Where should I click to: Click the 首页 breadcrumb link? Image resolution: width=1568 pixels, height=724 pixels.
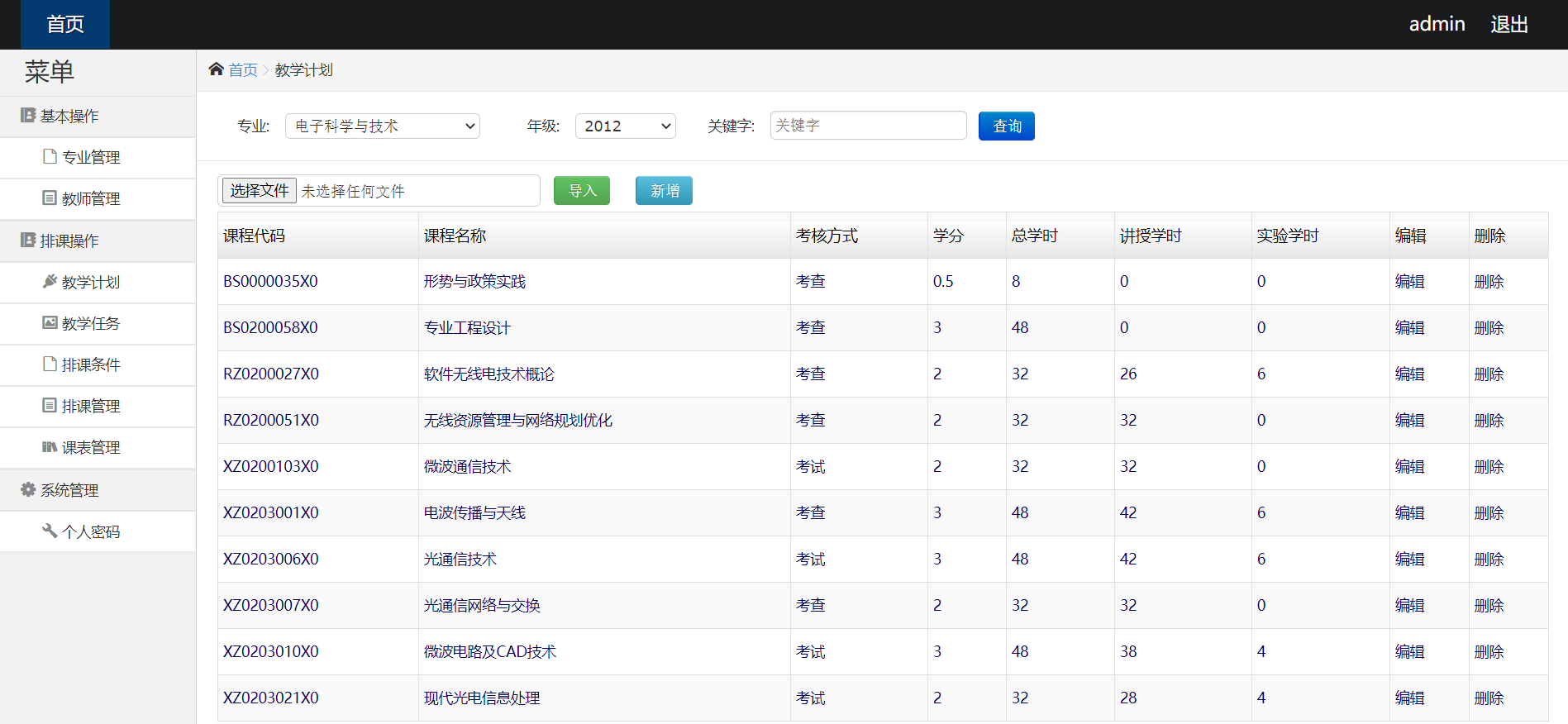(x=243, y=70)
